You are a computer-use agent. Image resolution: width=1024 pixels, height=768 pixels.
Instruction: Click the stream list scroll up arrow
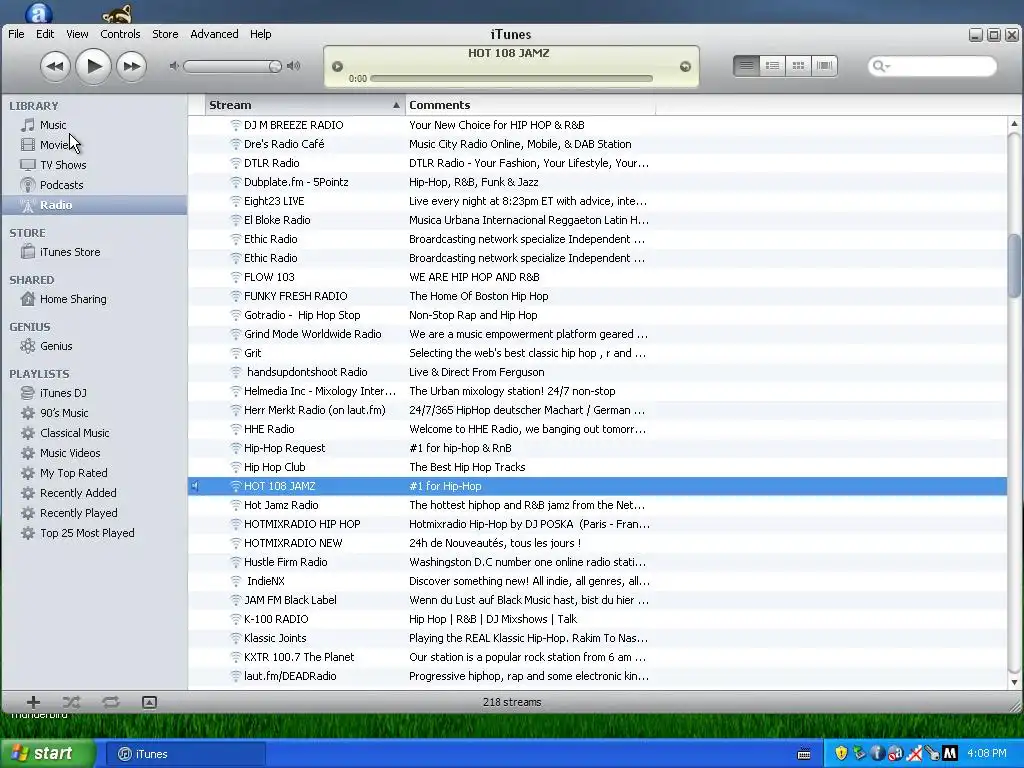tap(1014, 123)
